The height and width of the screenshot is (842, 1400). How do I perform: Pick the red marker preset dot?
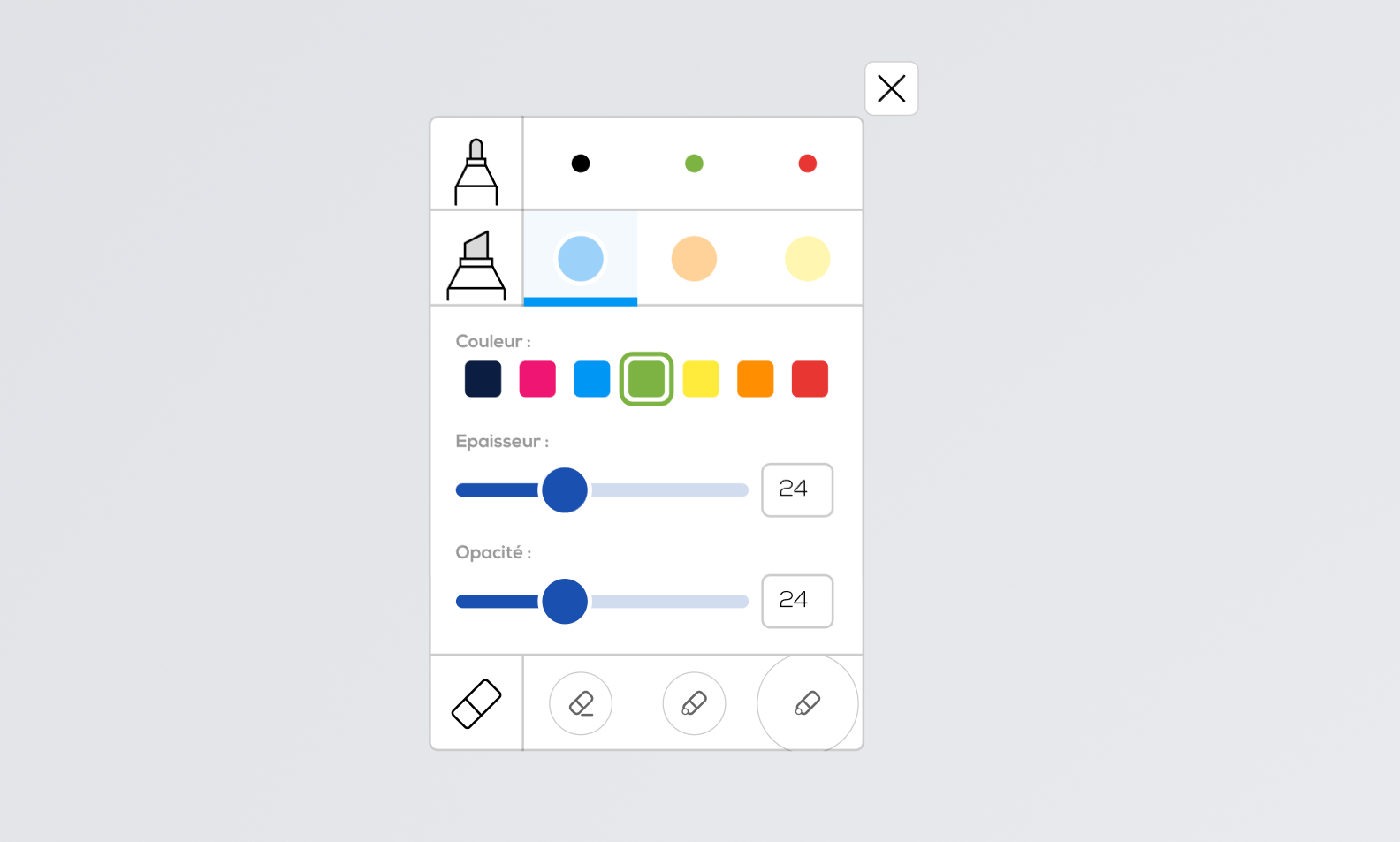pos(807,163)
